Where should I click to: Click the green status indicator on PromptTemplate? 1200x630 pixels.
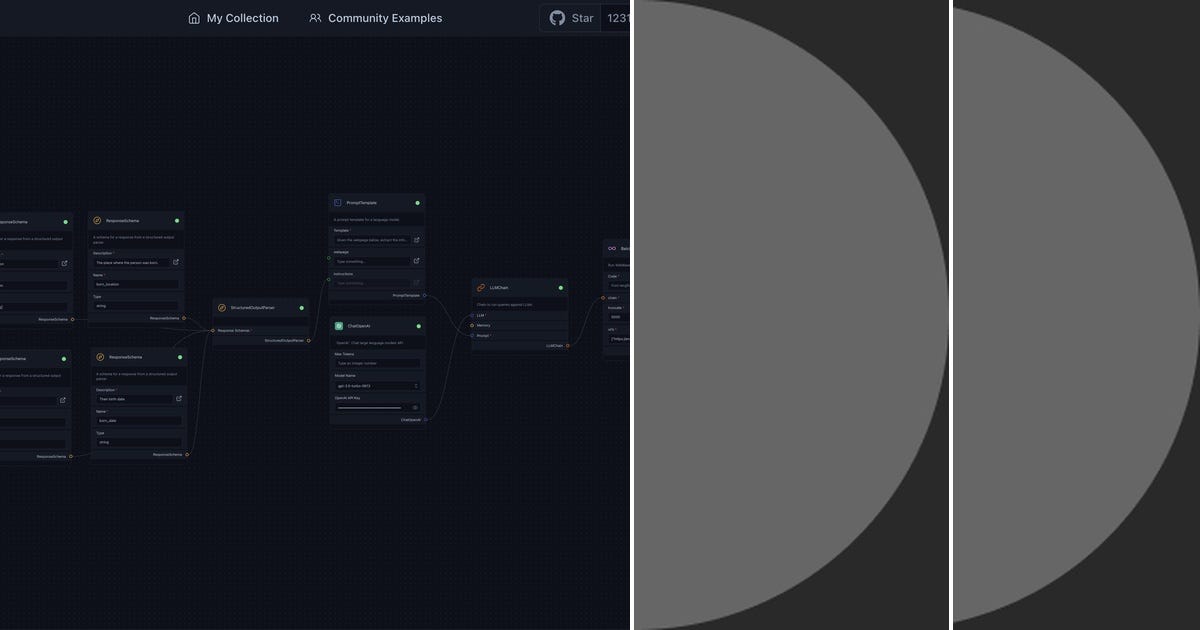[417, 202]
